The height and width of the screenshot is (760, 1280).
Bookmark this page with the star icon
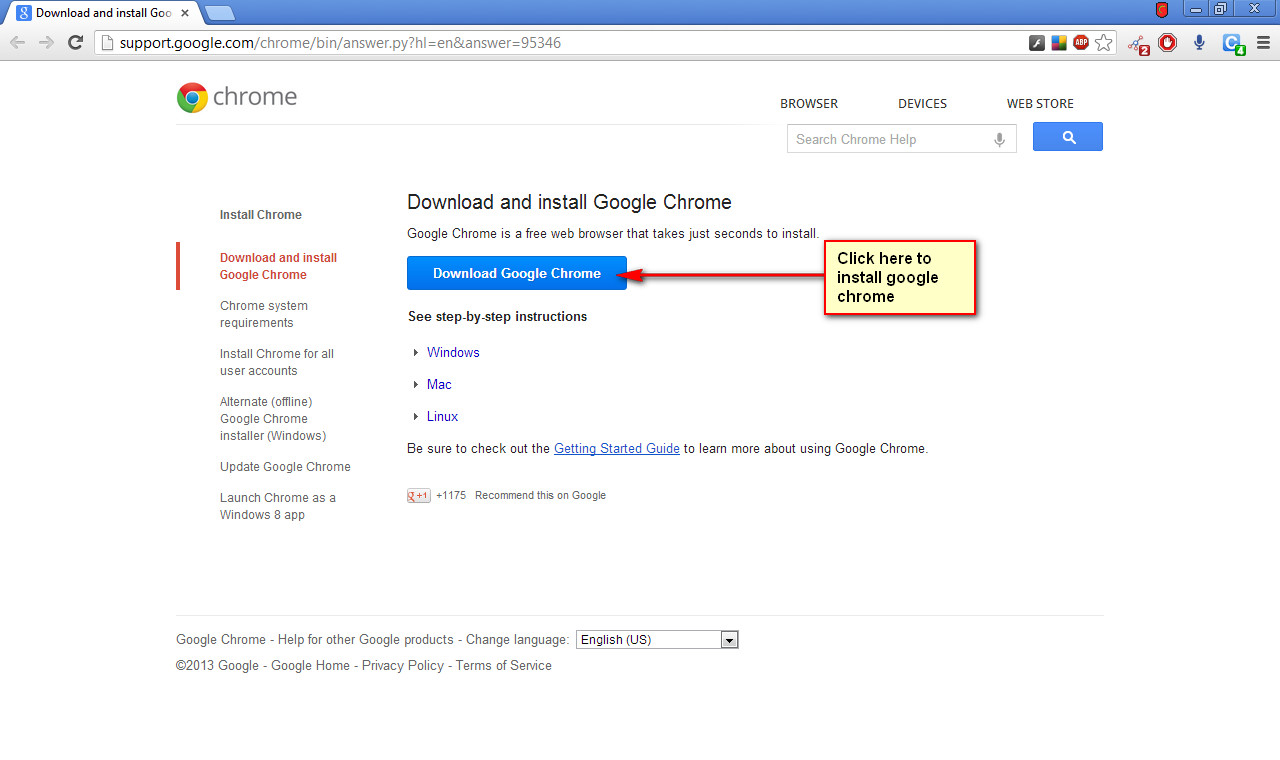(x=1103, y=43)
